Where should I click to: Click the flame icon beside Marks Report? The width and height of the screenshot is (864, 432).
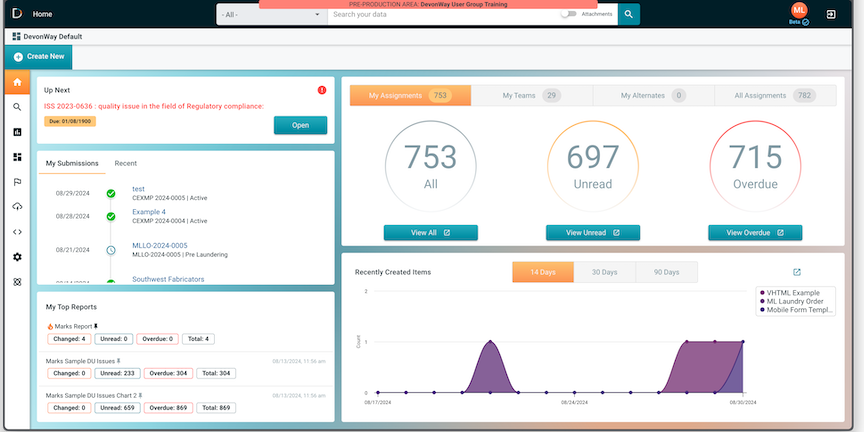pos(50,326)
